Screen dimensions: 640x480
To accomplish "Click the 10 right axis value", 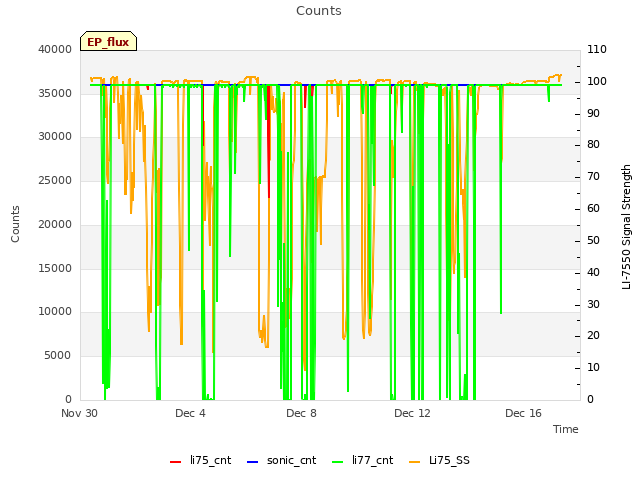I will (x=593, y=368).
